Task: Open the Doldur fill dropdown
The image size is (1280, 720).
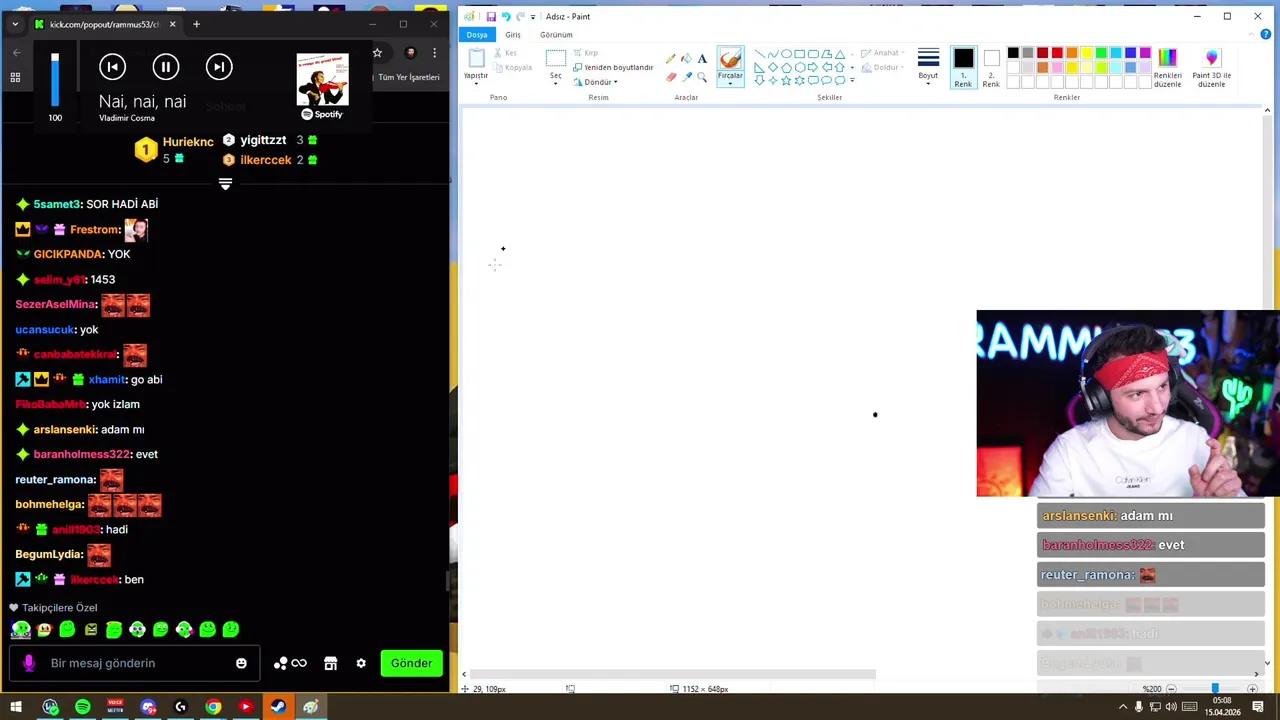Action: (x=882, y=68)
